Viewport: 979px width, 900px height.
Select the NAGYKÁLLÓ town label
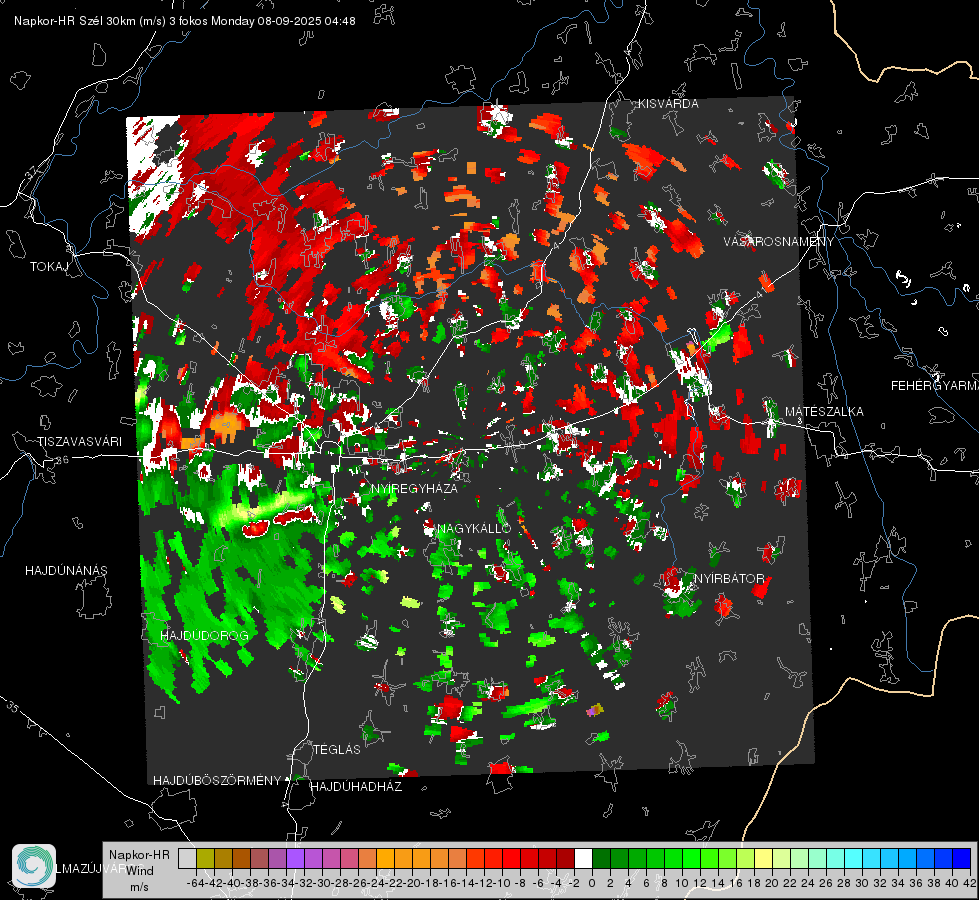pyautogui.click(x=474, y=528)
